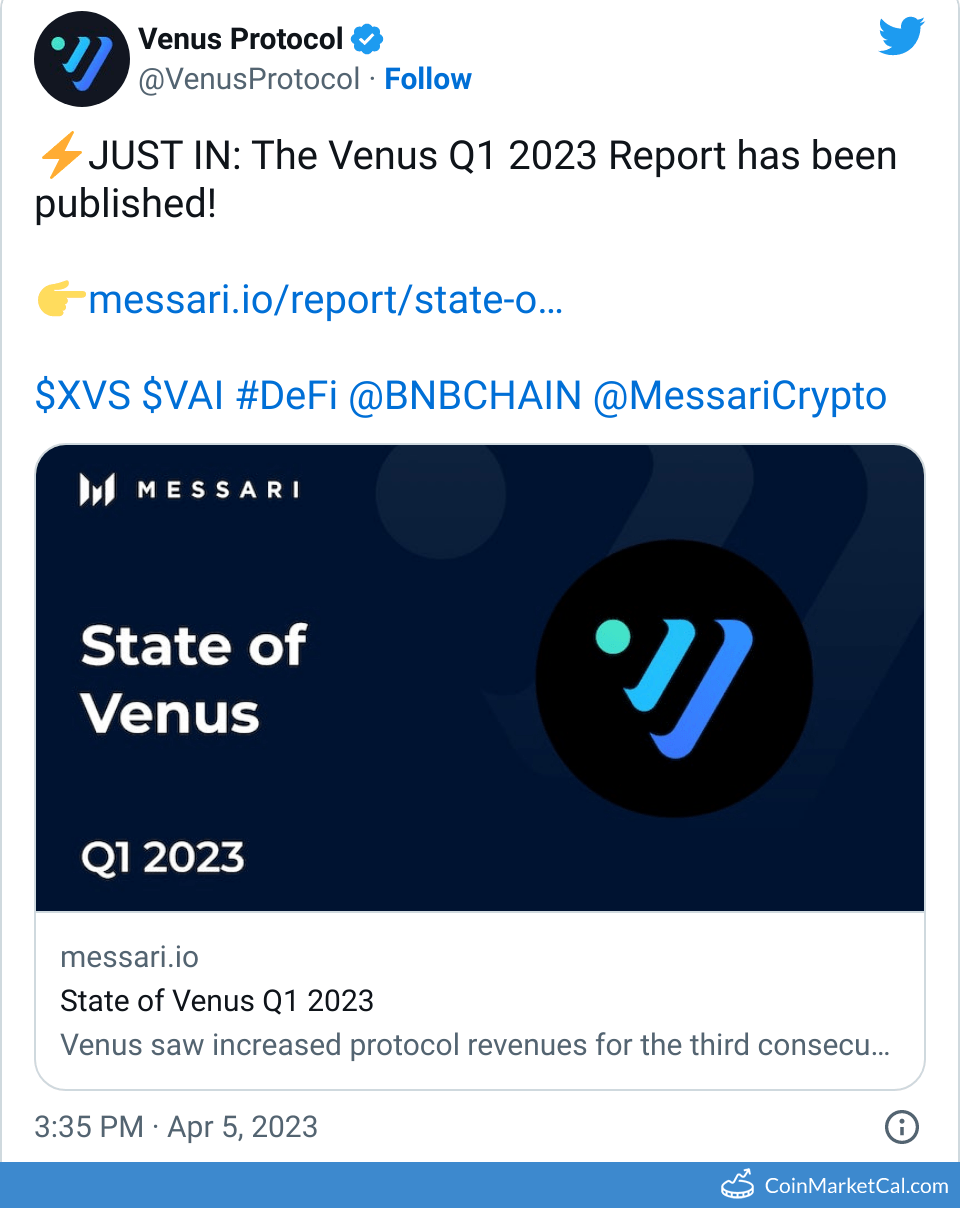960x1208 pixels.
Task: Click the @VenusProtocol handle
Action: [x=249, y=79]
